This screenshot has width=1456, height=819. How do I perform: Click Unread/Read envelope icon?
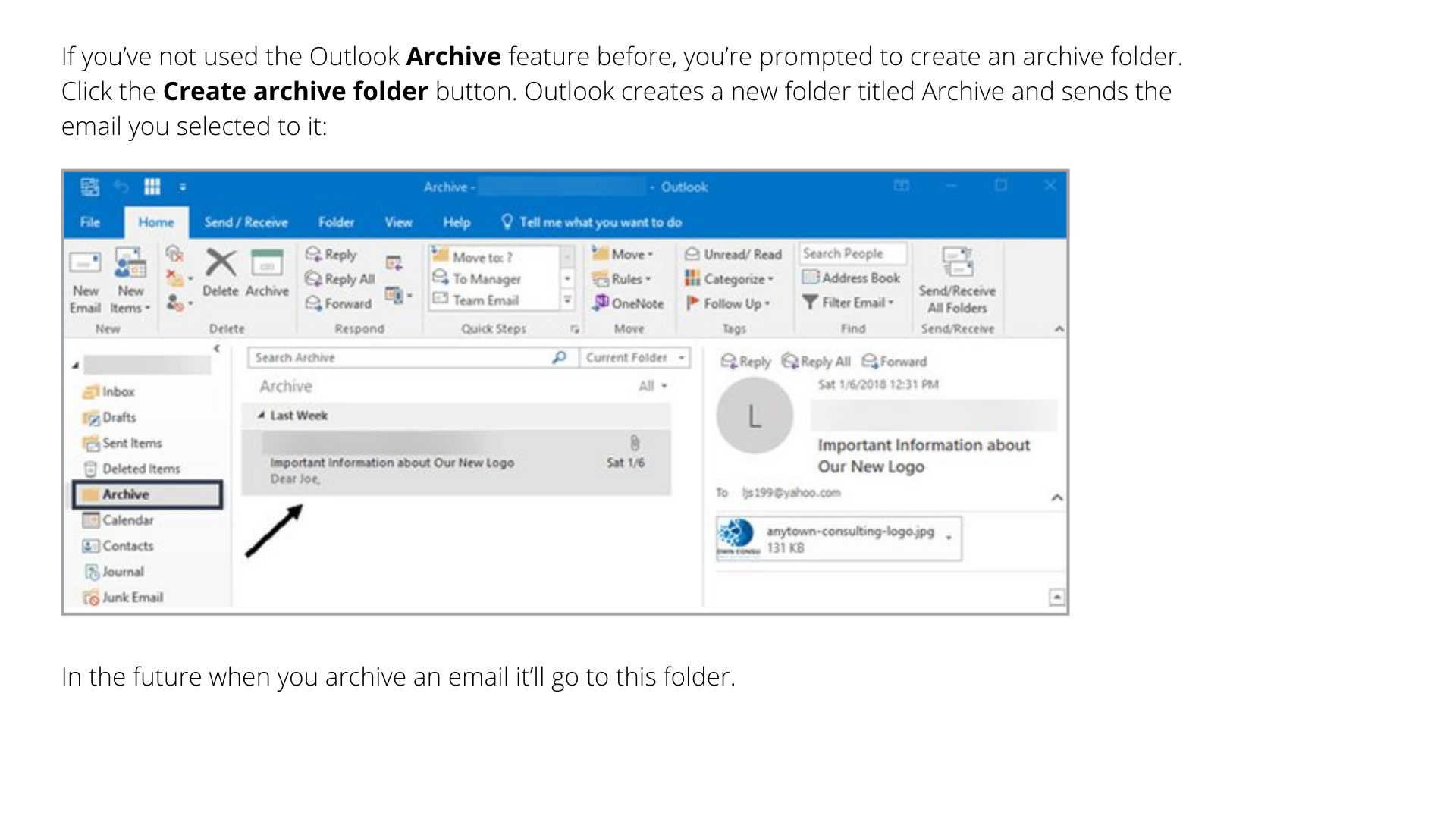(692, 255)
